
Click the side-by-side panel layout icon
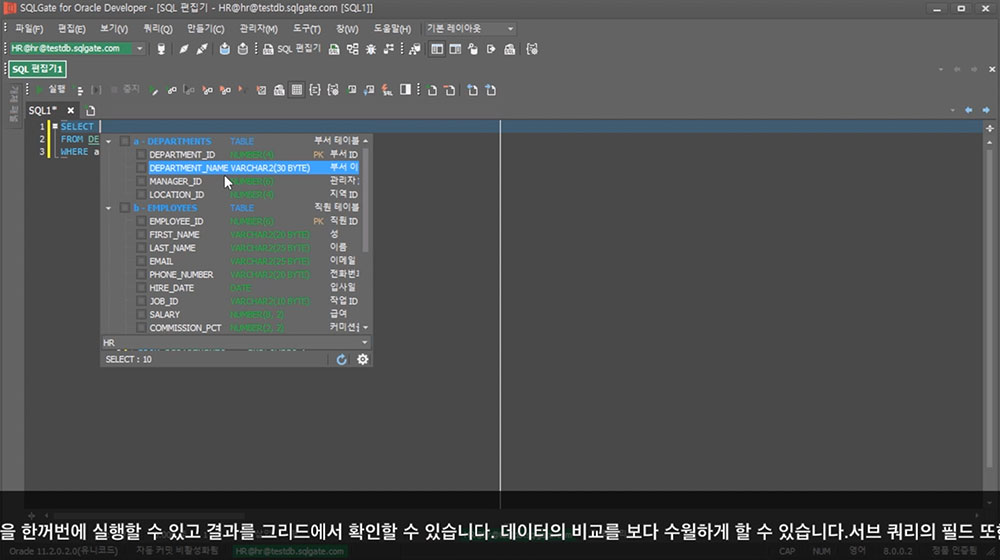[x=437, y=49]
